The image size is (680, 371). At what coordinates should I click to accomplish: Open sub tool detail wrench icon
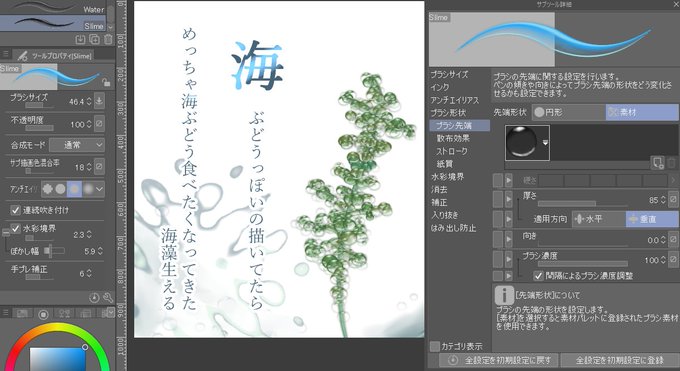[108, 298]
